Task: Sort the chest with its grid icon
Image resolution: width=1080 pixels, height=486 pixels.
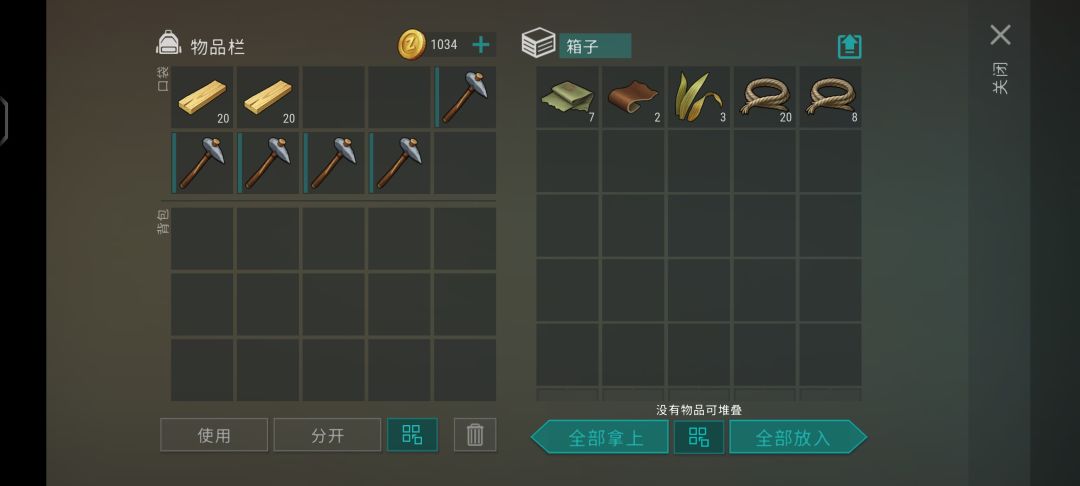Action: point(698,437)
